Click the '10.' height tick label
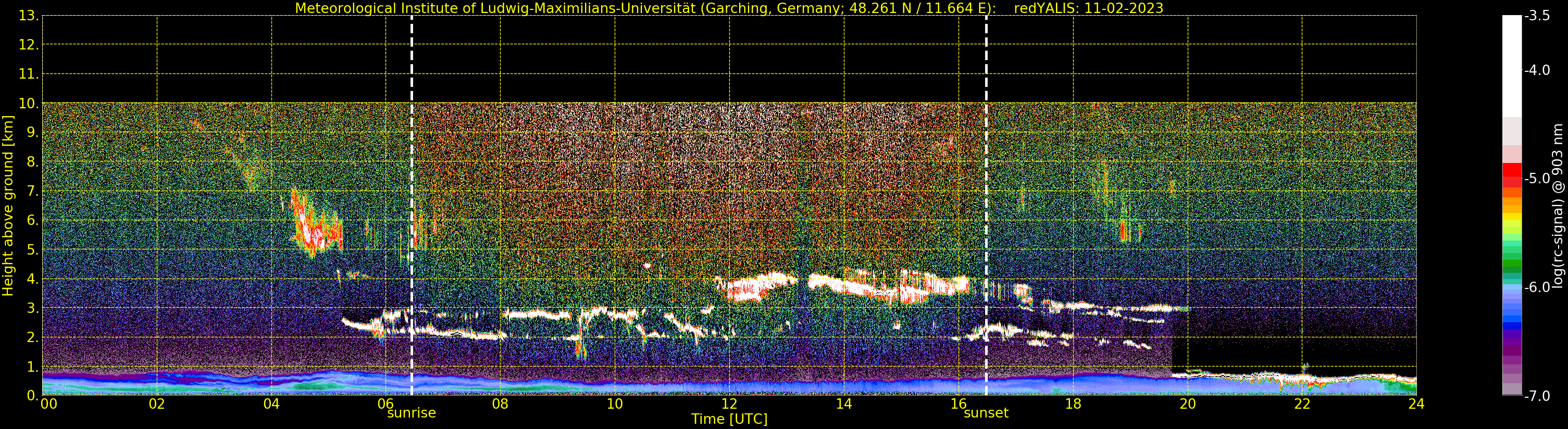 pyautogui.click(x=29, y=104)
